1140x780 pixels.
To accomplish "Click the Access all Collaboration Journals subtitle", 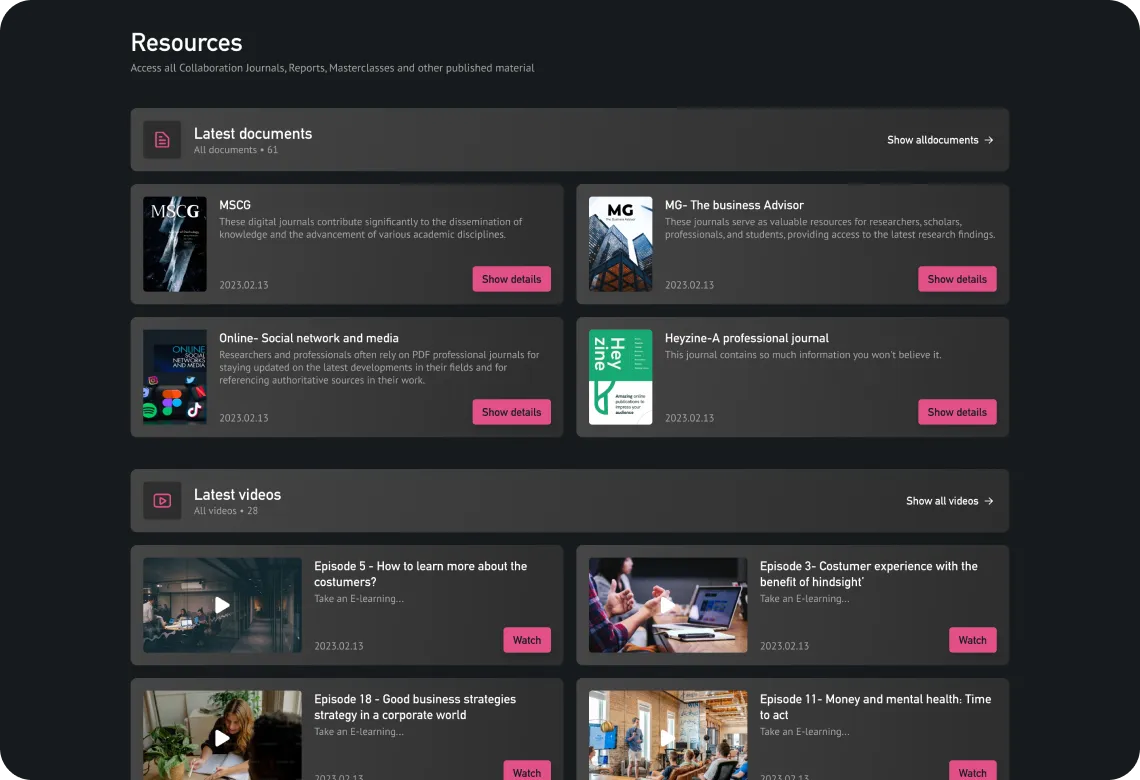I will (332, 68).
